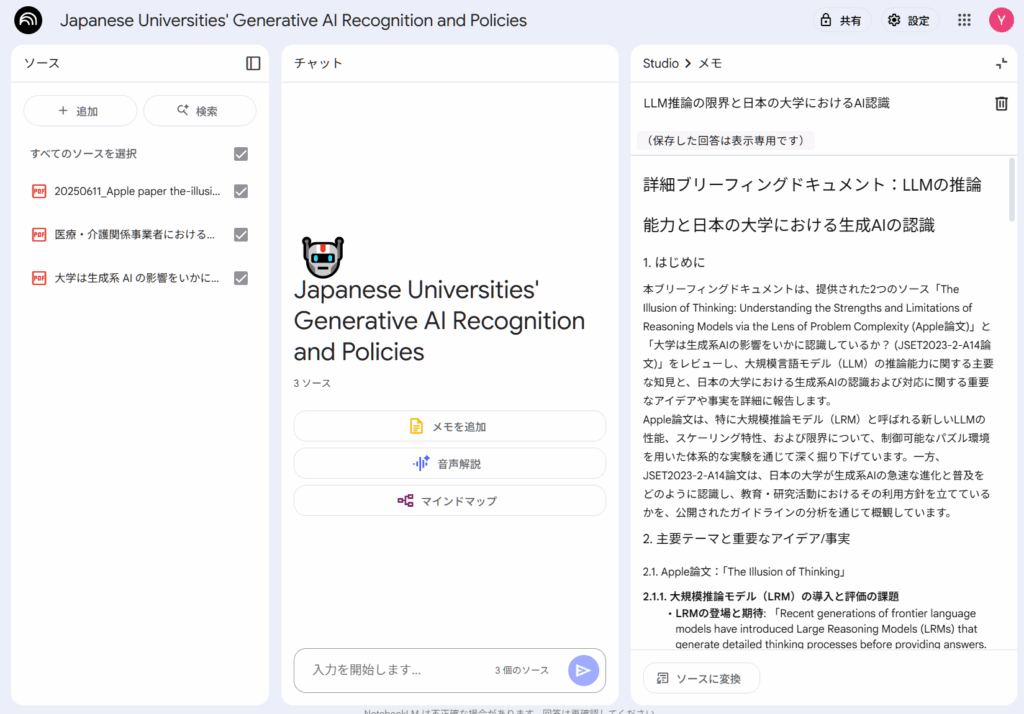The height and width of the screenshot is (714, 1024).
Task: Open source 大学は生成系 AI の影響をいかに...
Action: click(x=136, y=278)
